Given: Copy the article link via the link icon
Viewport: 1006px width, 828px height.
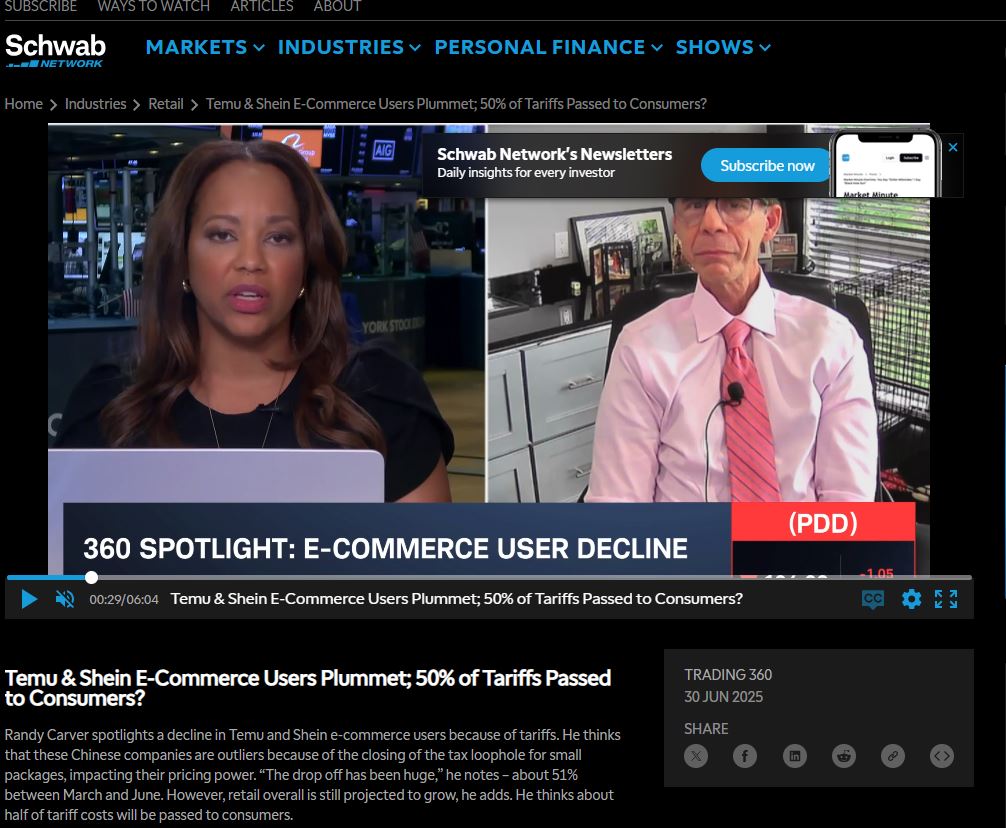Looking at the screenshot, I should point(892,756).
